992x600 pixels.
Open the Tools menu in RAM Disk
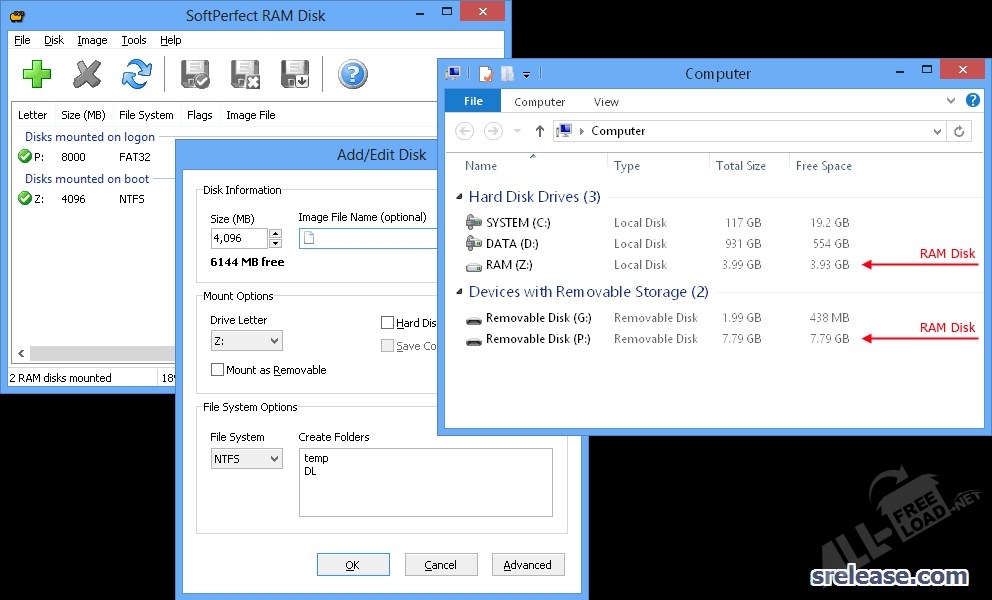coord(134,41)
